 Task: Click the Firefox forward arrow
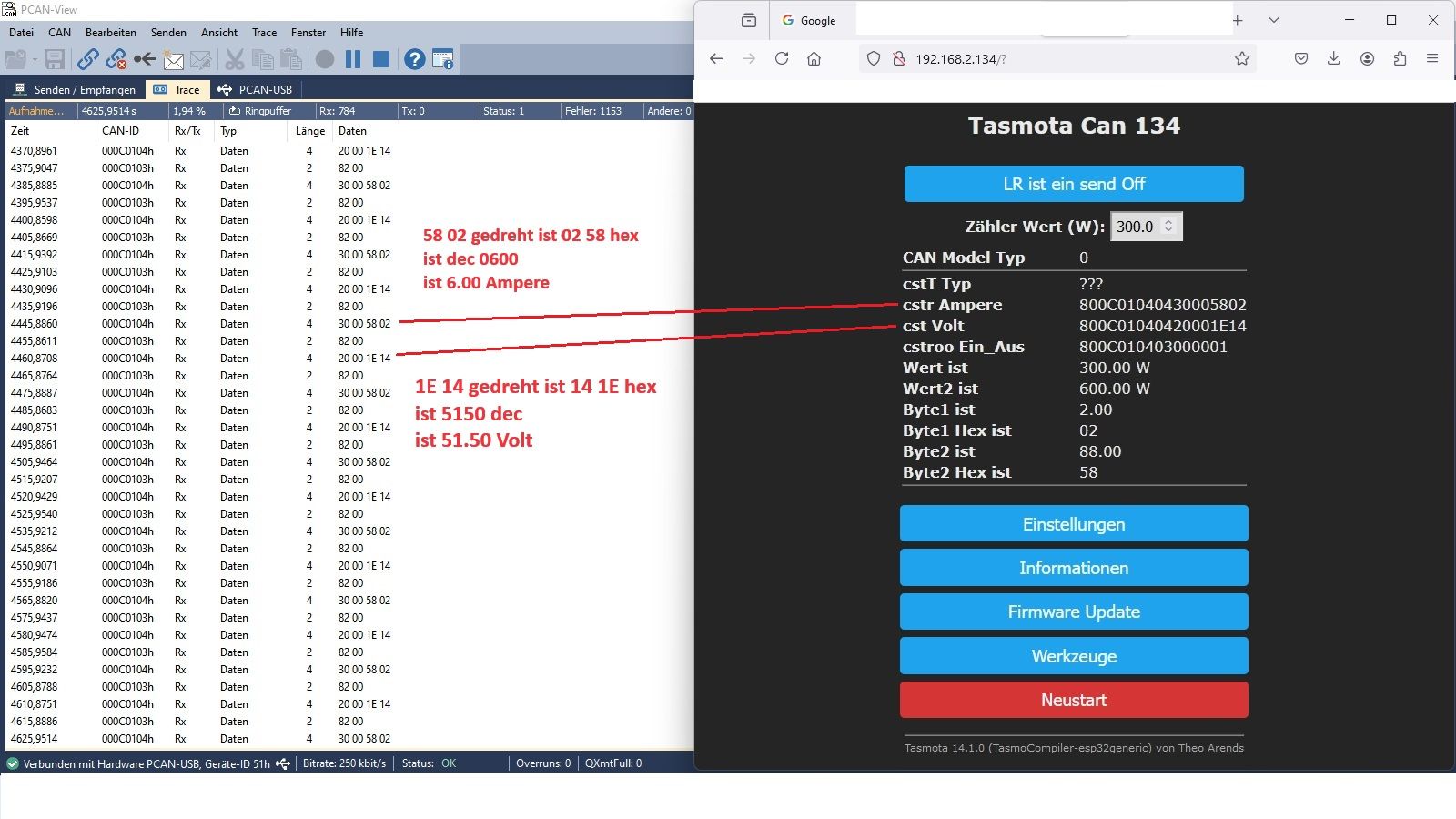coord(749,58)
